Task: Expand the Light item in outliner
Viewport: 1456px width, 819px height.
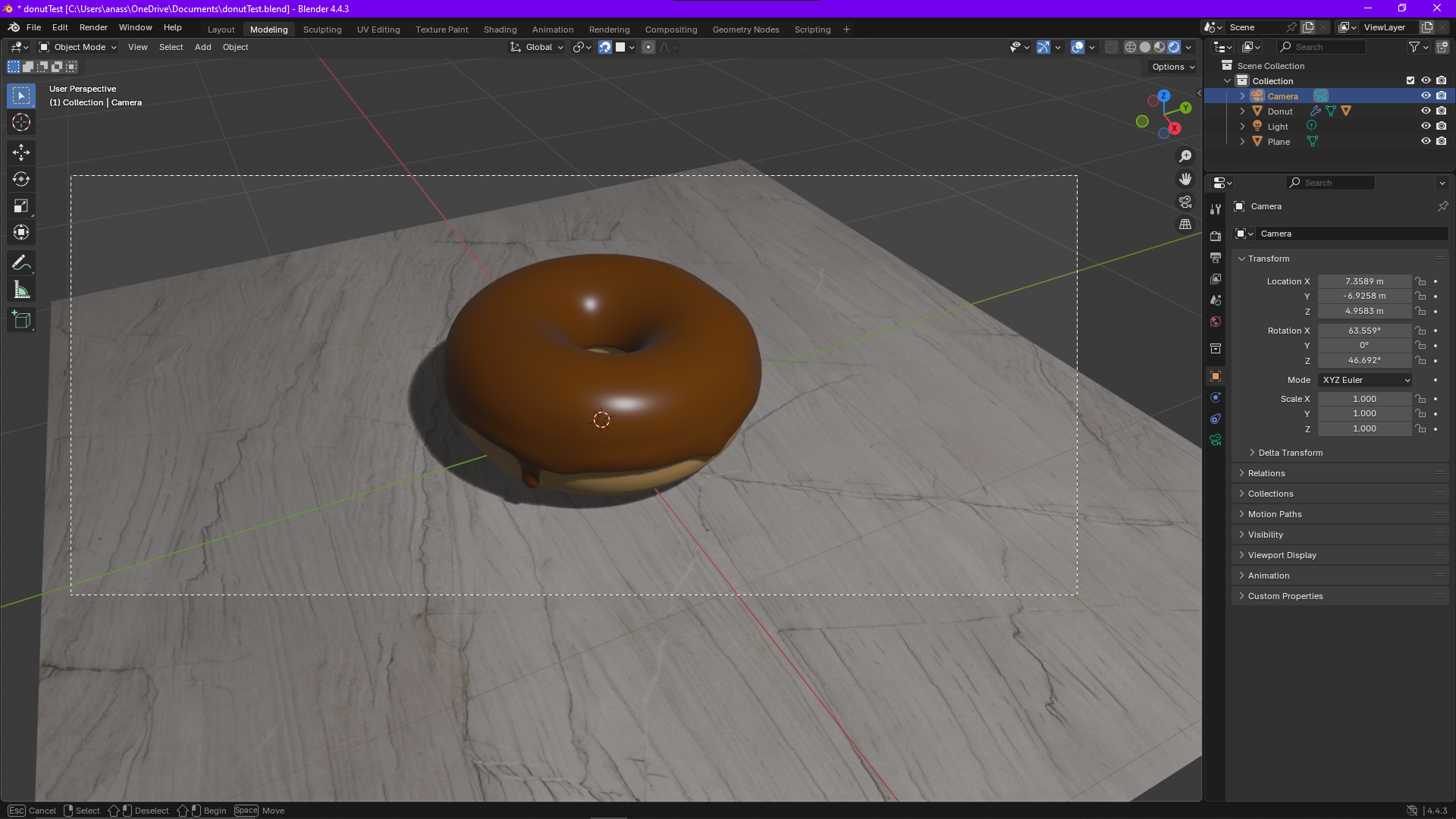Action: click(x=1242, y=126)
